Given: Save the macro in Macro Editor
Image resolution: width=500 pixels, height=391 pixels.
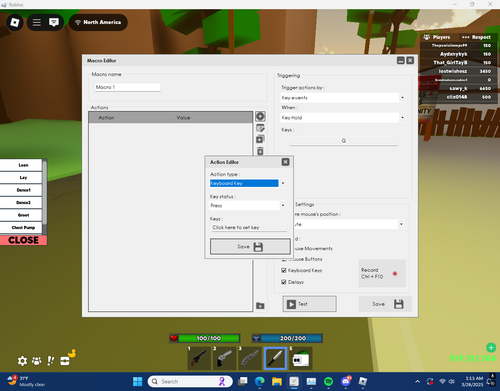Looking at the screenshot, I should click(385, 304).
